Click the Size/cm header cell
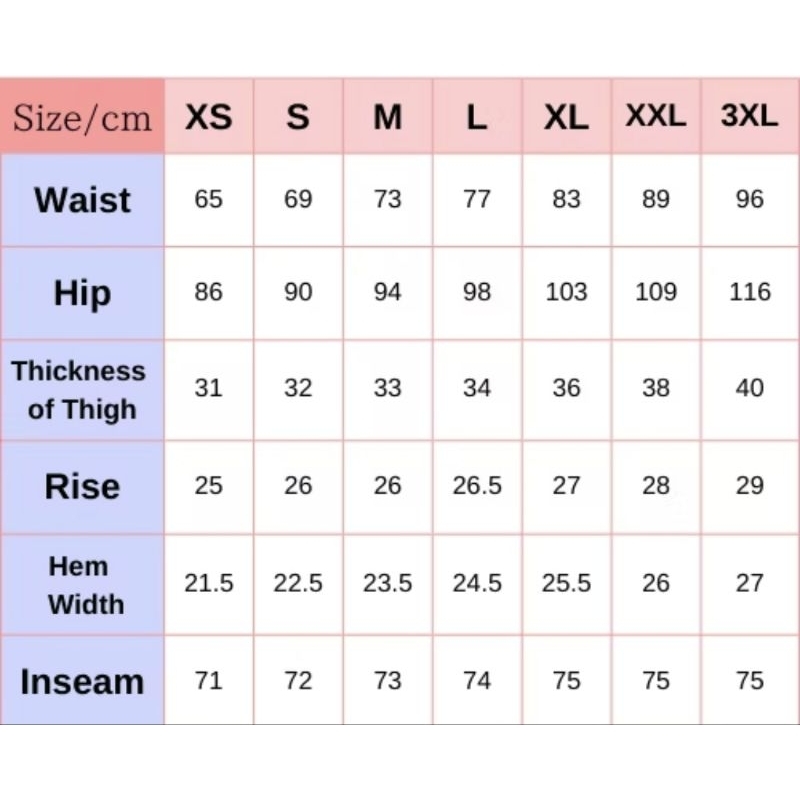 point(82,118)
